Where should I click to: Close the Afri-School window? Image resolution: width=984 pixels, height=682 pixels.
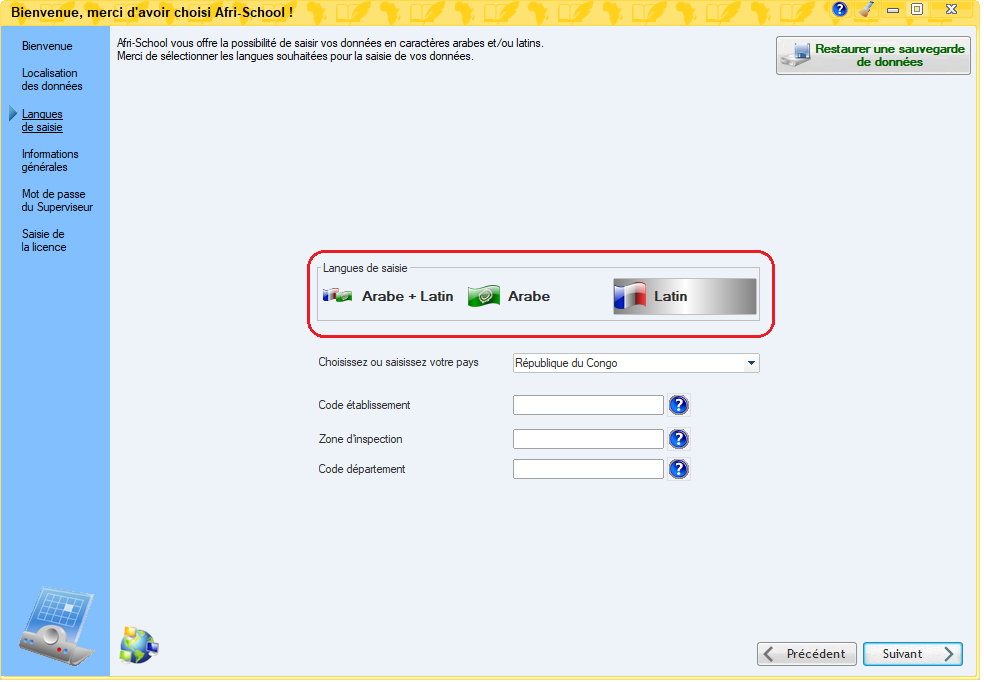point(951,9)
